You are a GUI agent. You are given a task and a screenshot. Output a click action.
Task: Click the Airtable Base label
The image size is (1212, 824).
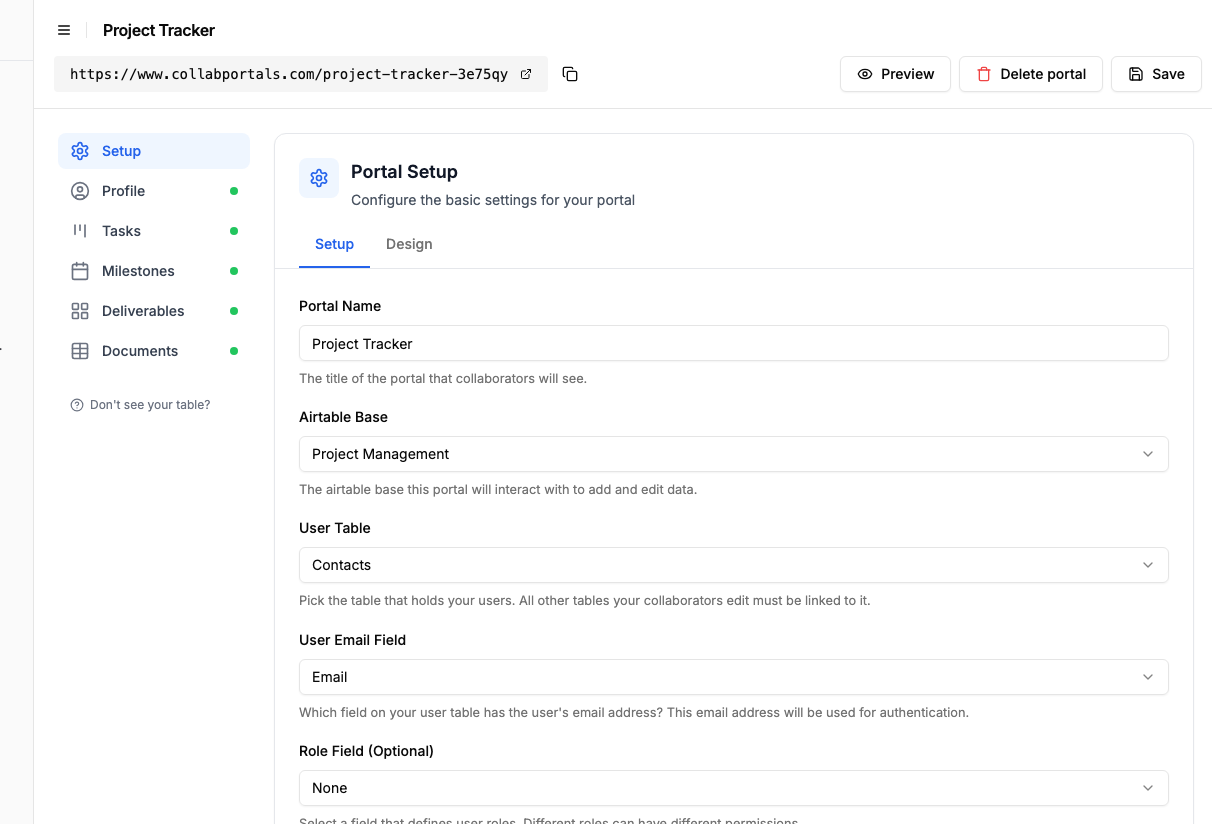pyautogui.click(x=343, y=417)
